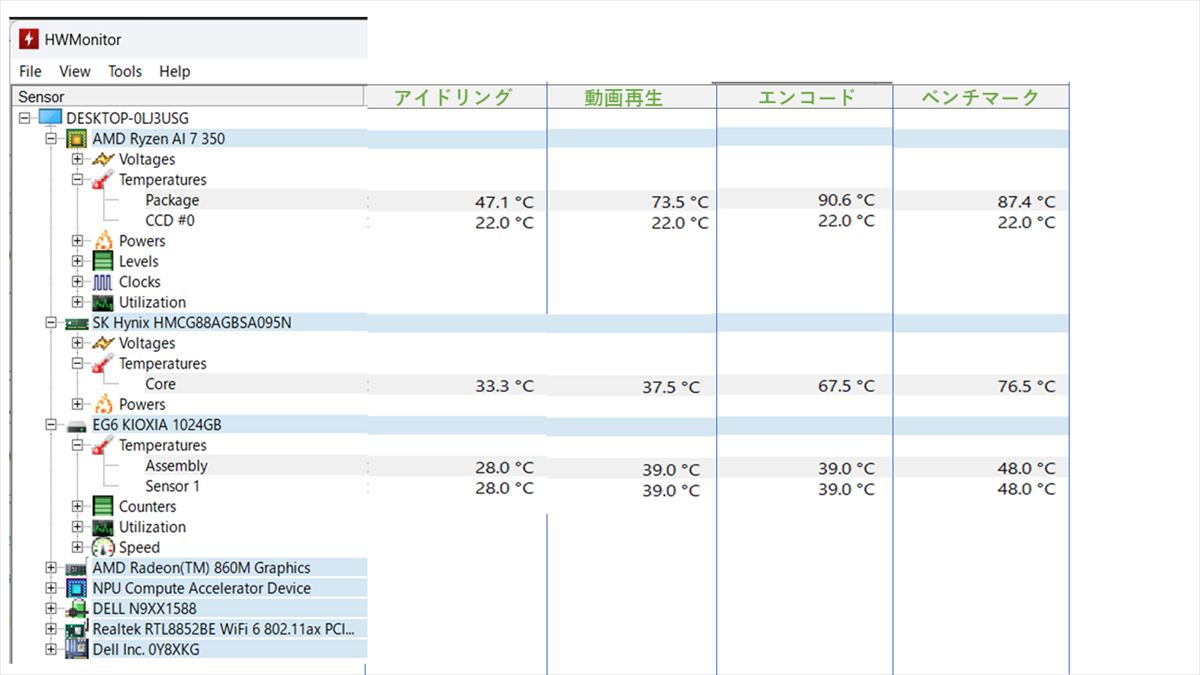Open the Help menu

(174, 71)
